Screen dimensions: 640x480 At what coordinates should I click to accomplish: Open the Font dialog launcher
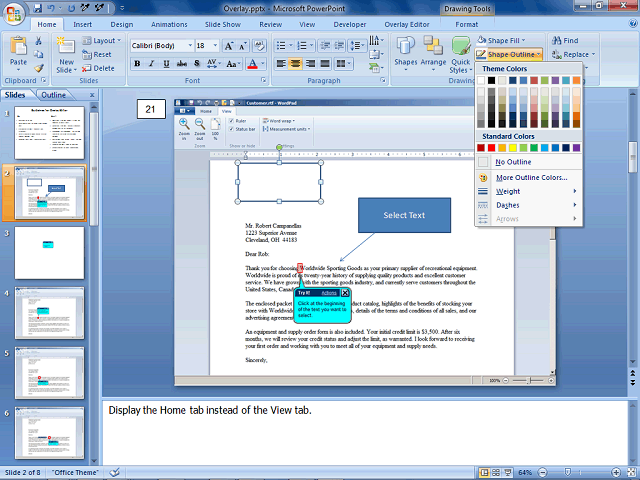263,80
